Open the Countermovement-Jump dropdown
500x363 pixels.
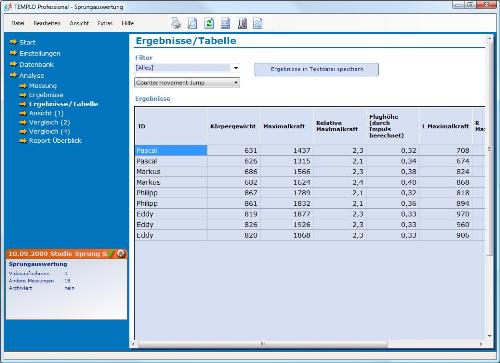(x=187, y=82)
